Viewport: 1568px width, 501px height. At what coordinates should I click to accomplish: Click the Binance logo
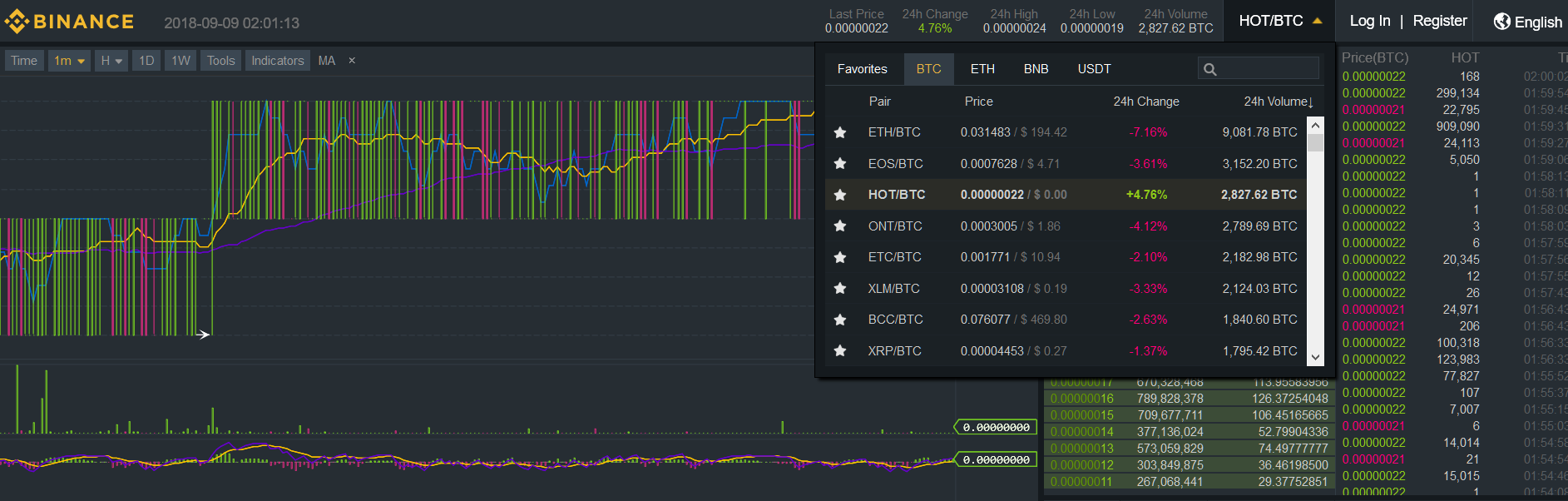point(69,22)
